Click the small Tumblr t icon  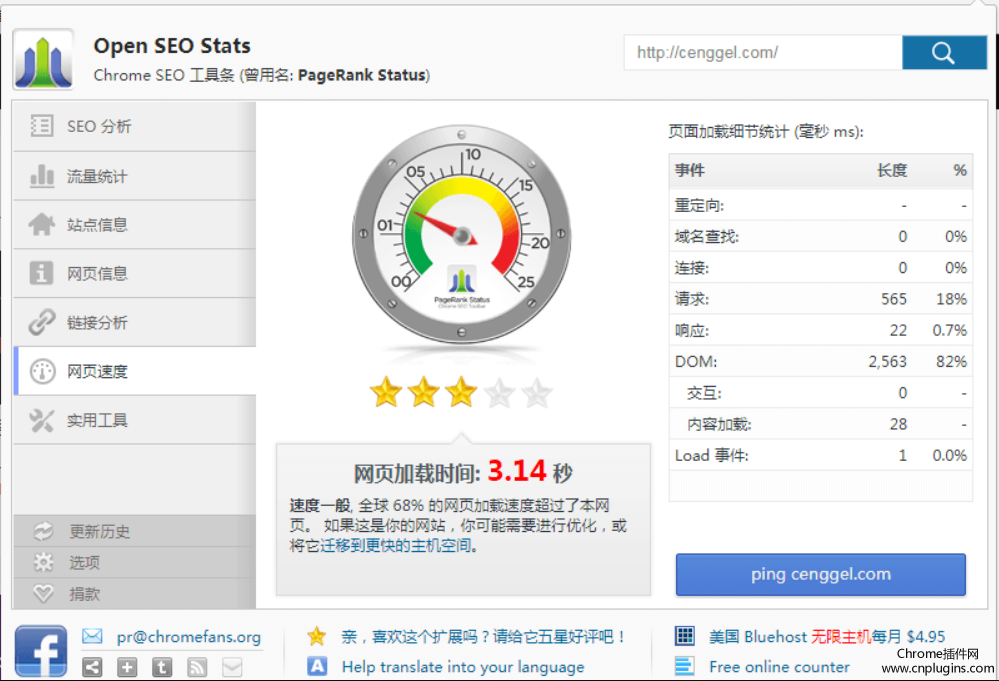(162, 667)
